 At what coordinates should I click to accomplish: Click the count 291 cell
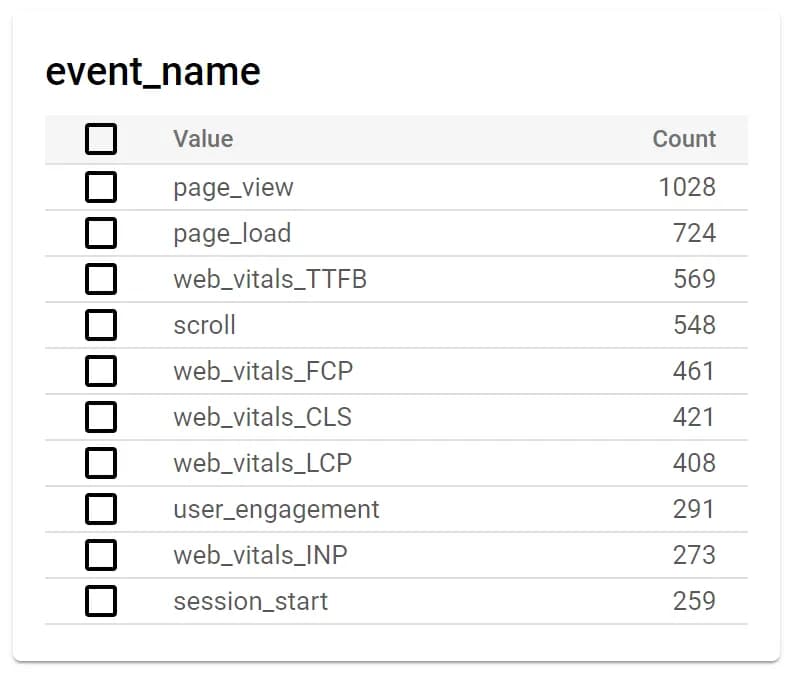694,509
